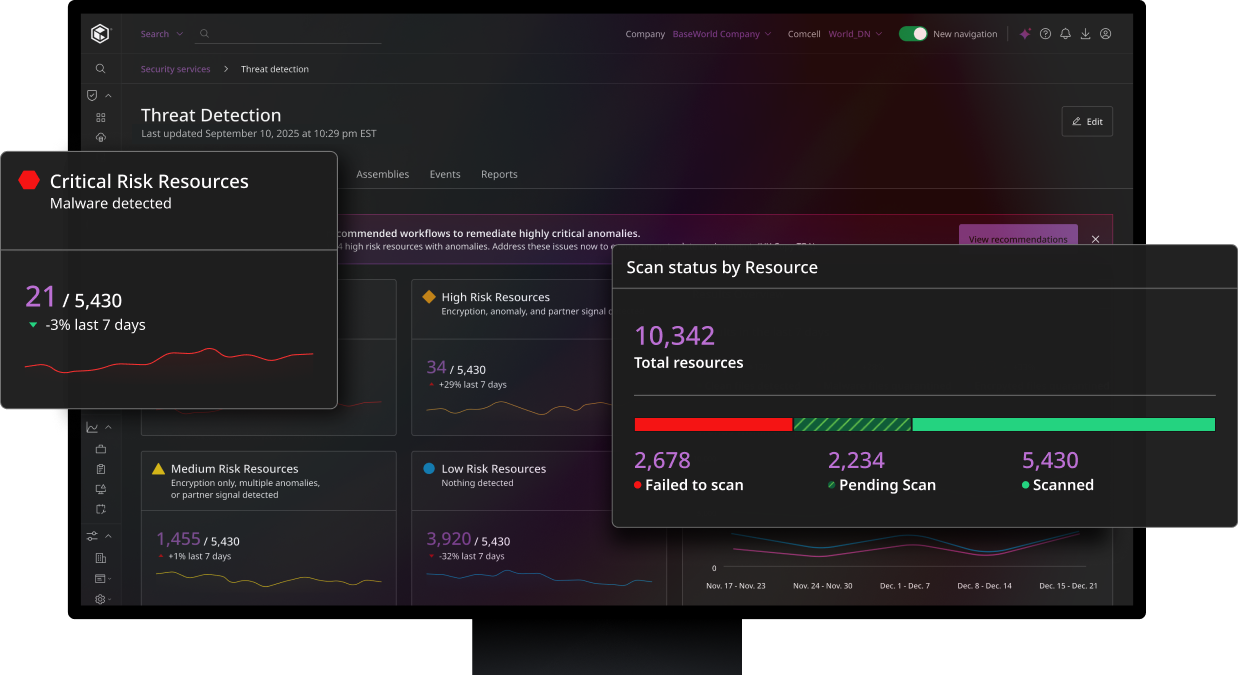Click the AI sparkle assistant icon
The image size is (1238, 675).
(x=1025, y=34)
